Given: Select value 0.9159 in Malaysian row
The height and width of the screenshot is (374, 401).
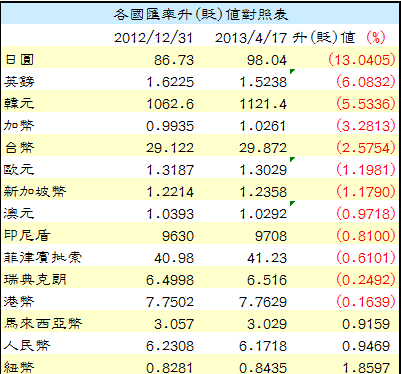Looking at the screenshot, I should click(366, 324).
